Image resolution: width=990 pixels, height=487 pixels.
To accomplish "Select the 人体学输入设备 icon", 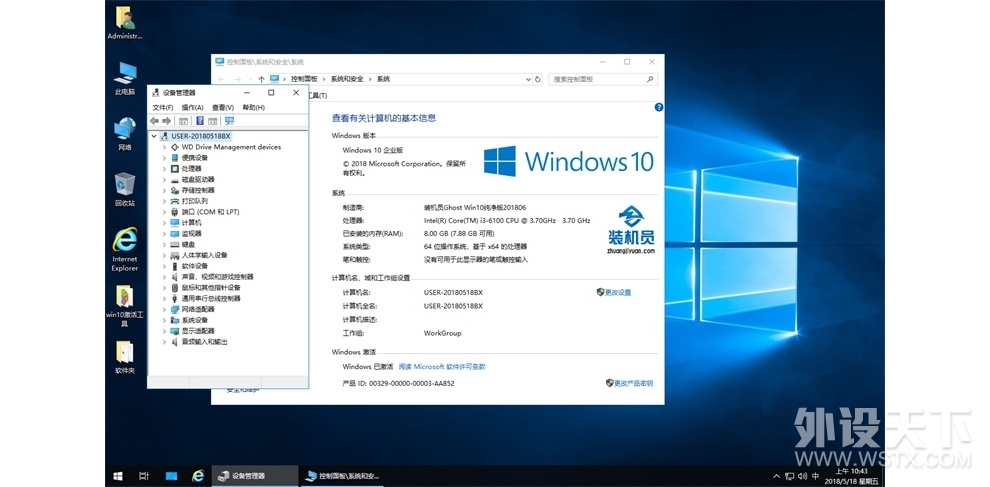I will (x=175, y=255).
